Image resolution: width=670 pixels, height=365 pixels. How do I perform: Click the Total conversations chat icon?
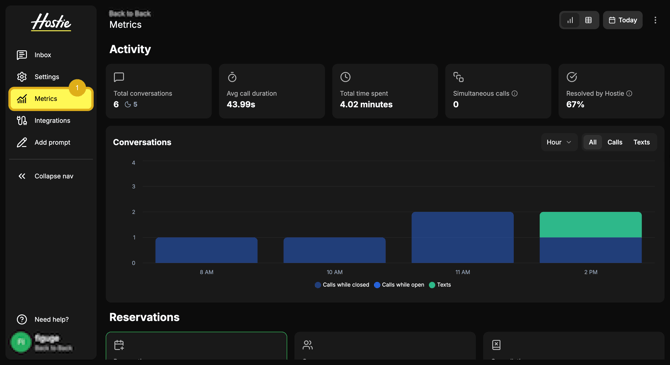pyautogui.click(x=119, y=77)
